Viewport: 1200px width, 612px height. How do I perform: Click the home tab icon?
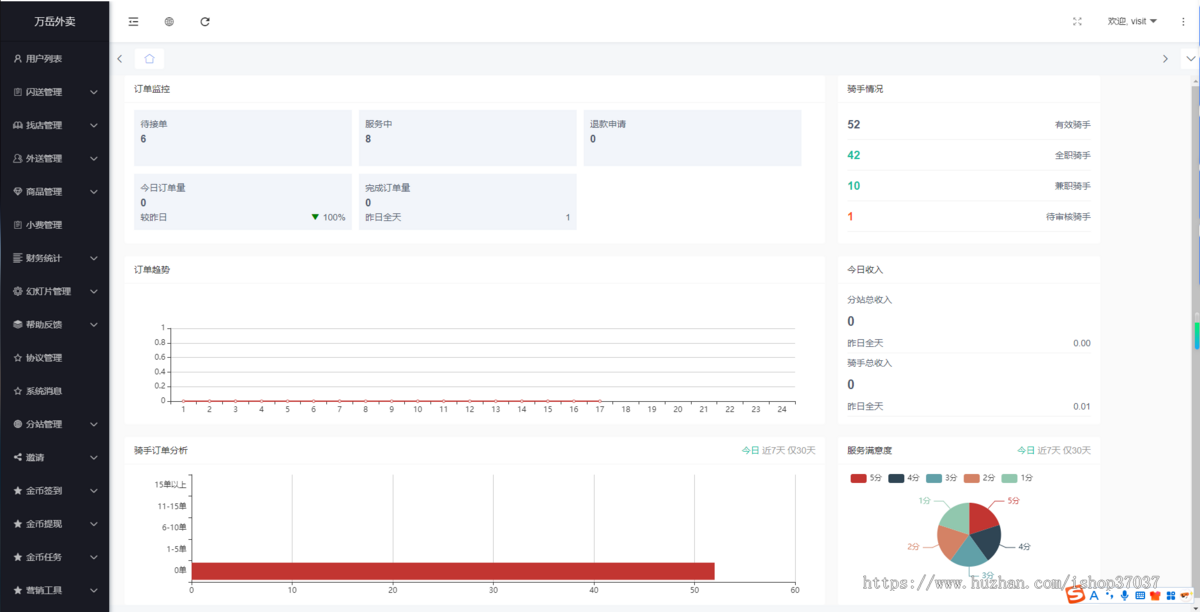pos(149,59)
